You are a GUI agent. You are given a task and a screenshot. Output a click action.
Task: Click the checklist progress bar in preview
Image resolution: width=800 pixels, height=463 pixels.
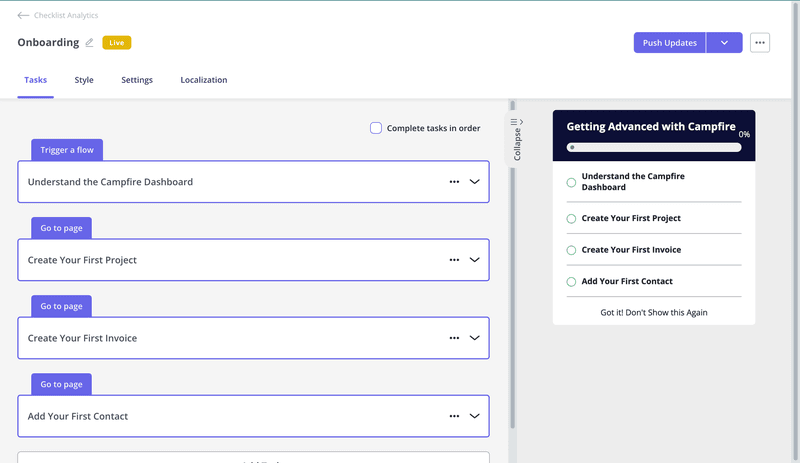coord(654,147)
